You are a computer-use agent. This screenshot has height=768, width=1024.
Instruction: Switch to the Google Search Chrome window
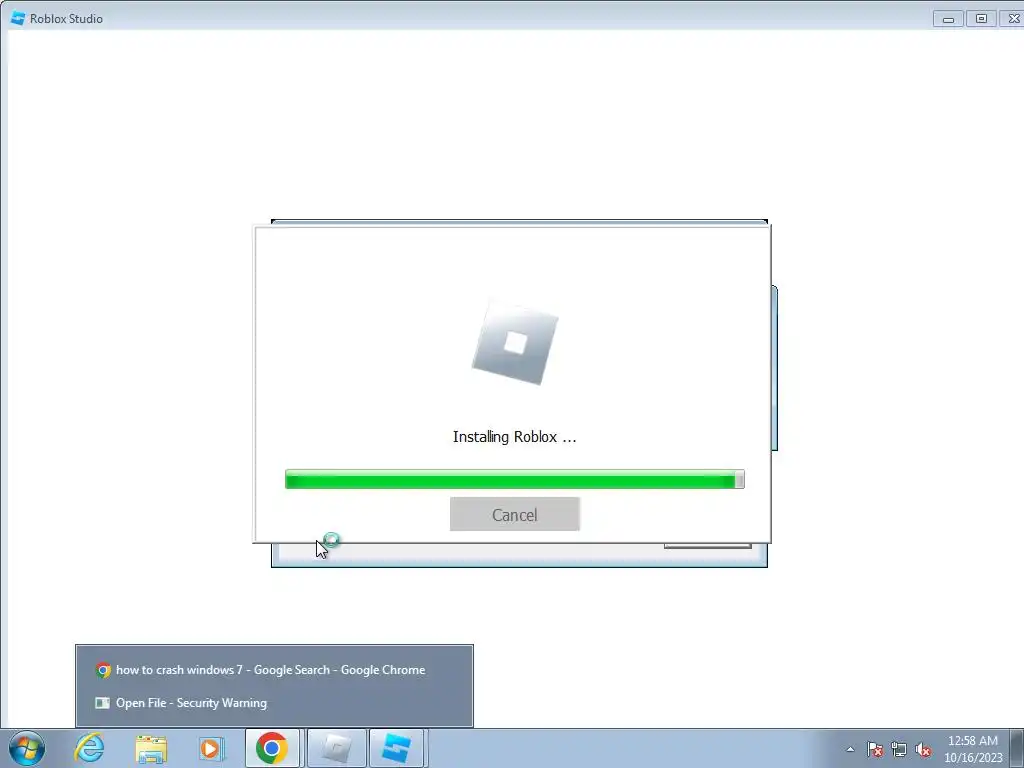pyautogui.click(x=274, y=670)
